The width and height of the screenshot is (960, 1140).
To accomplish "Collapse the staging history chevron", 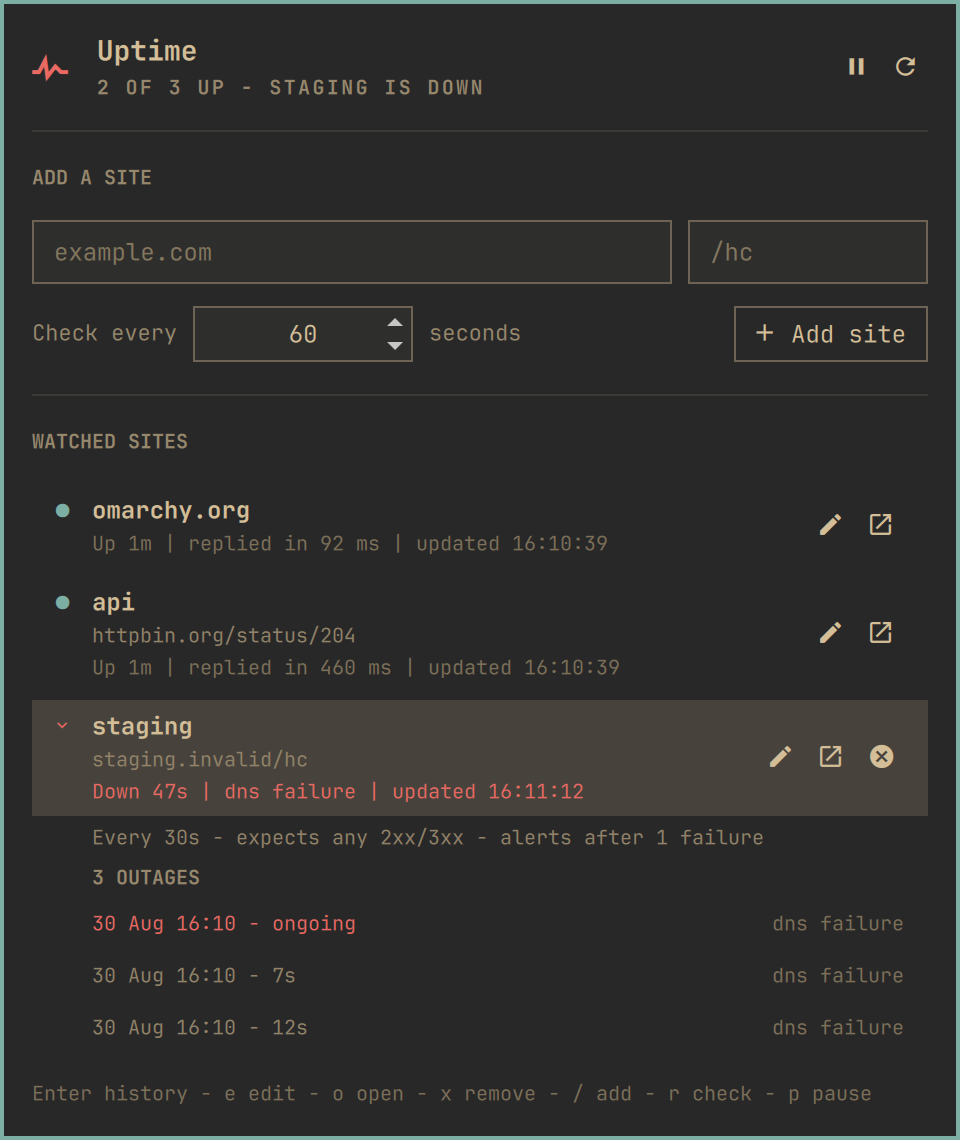I will click(x=63, y=726).
